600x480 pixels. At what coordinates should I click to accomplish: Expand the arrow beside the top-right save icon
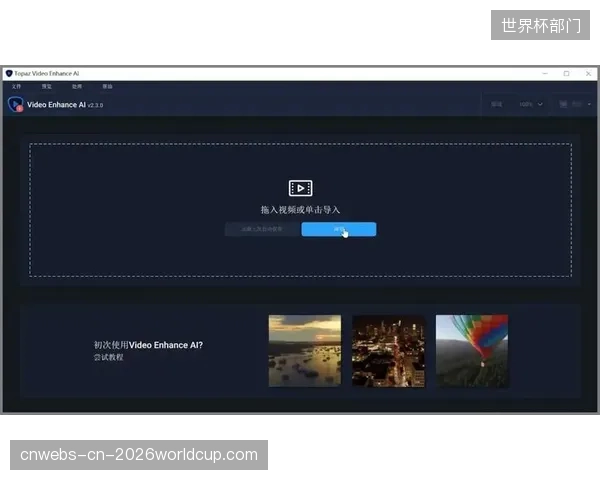pos(589,104)
